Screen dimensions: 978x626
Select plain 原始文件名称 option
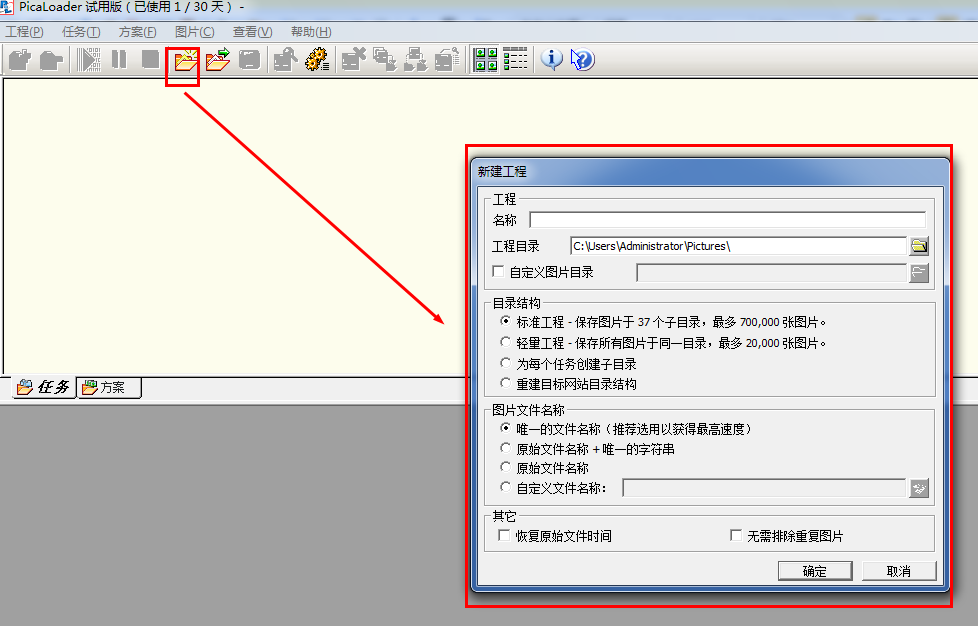pos(505,467)
